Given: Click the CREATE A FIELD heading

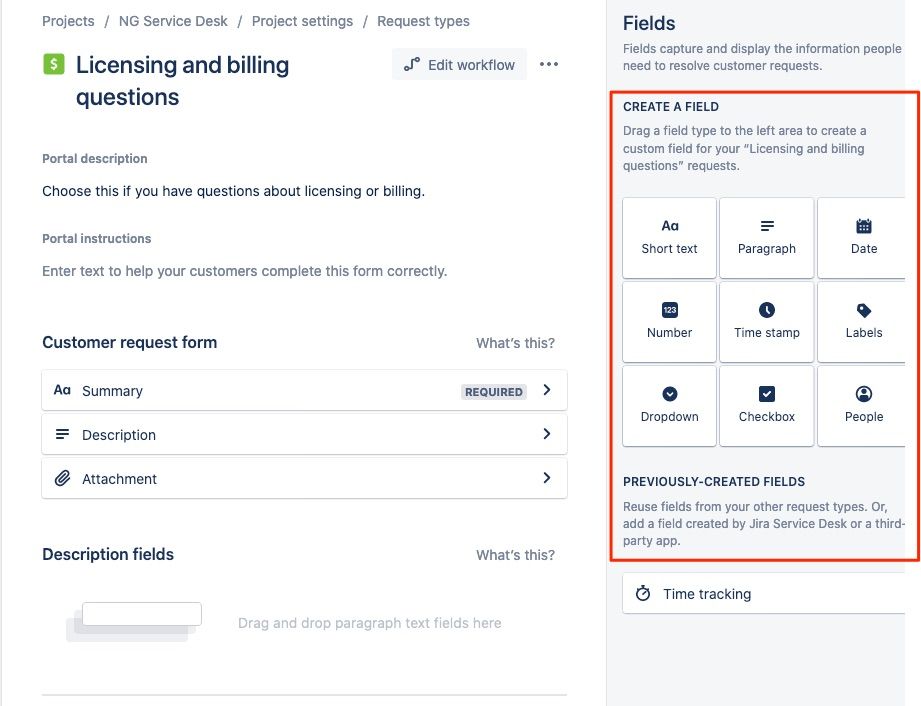Looking at the screenshot, I should coord(671,107).
